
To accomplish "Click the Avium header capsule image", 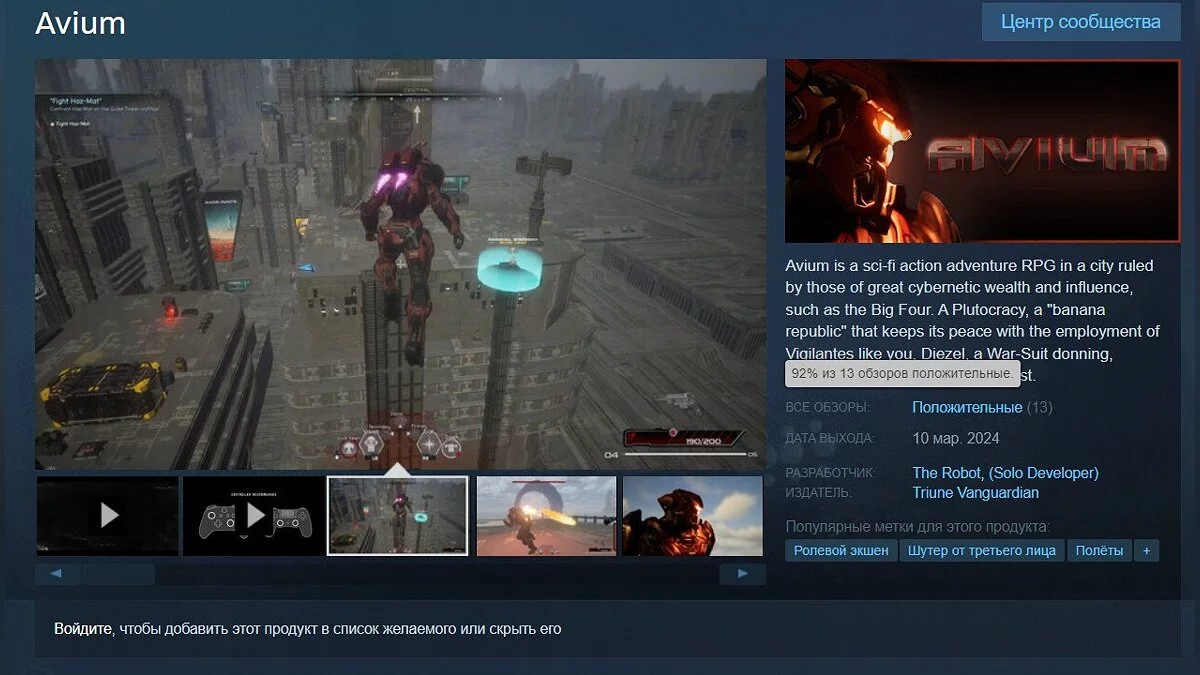I will [x=982, y=151].
